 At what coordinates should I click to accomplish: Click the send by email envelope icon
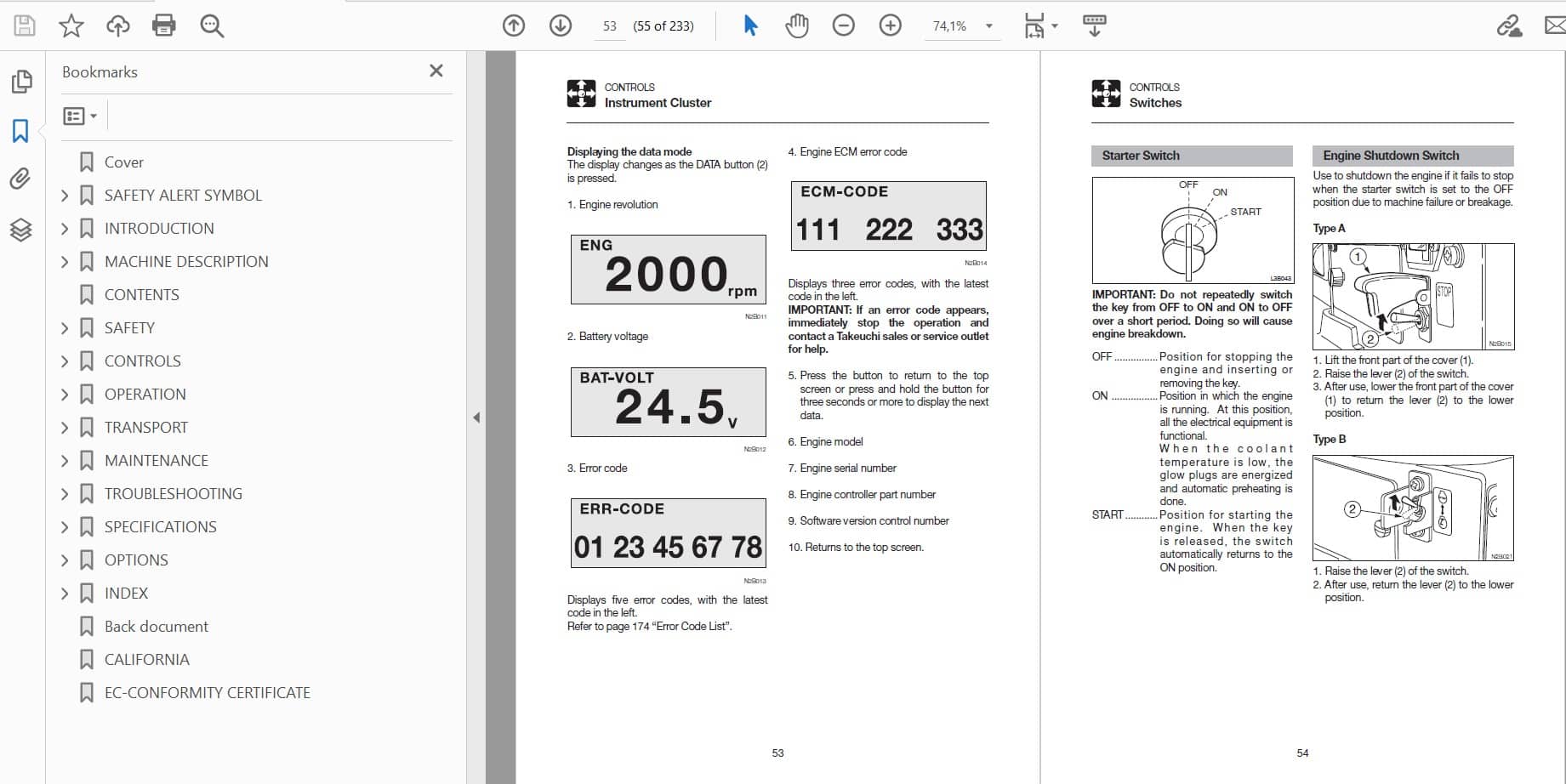[x=1555, y=26]
